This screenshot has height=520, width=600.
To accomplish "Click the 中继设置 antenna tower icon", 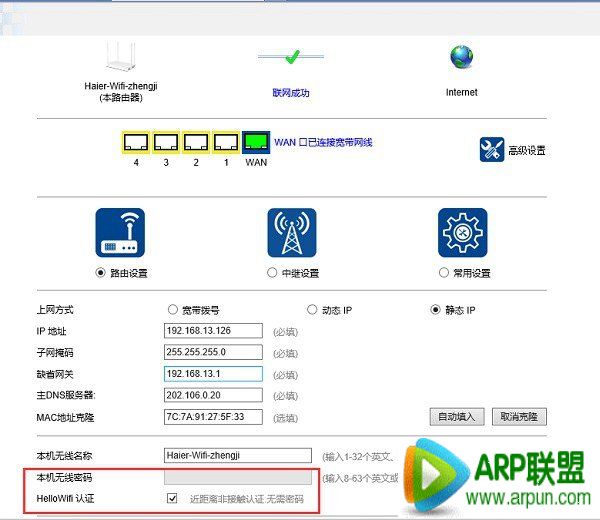I will 291,233.
